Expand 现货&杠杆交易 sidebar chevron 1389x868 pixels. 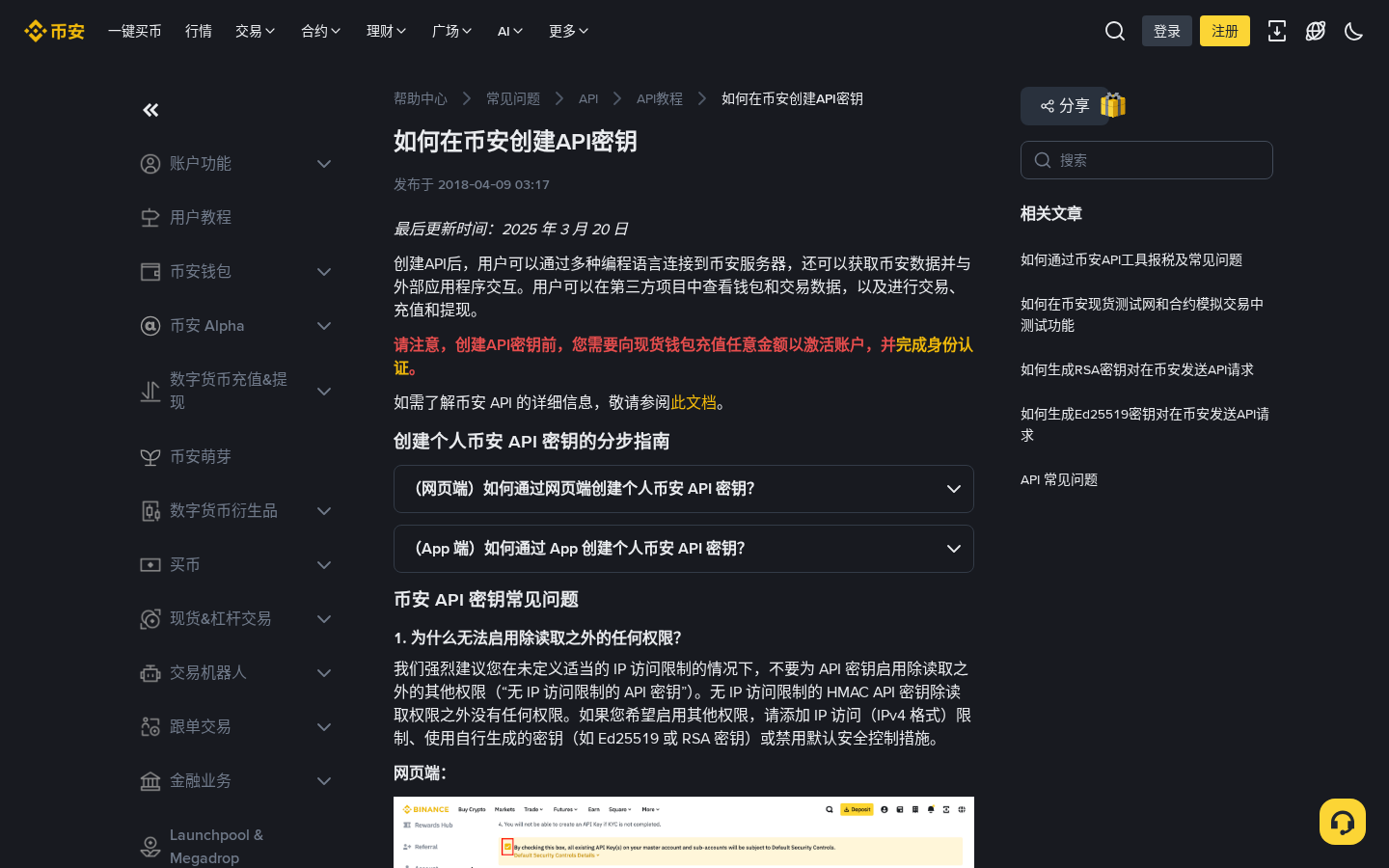coord(324,619)
